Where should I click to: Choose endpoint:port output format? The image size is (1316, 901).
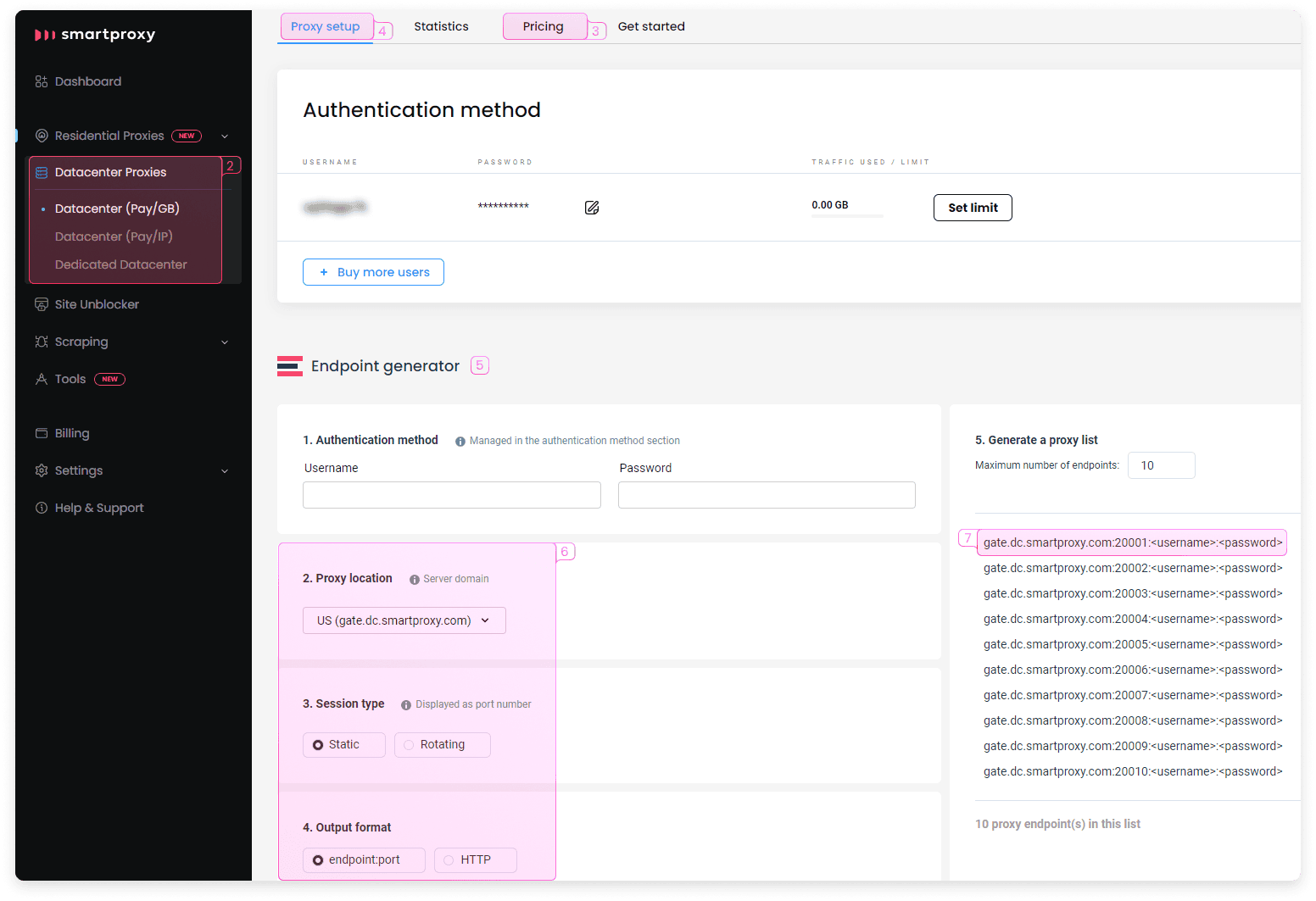[364, 860]
